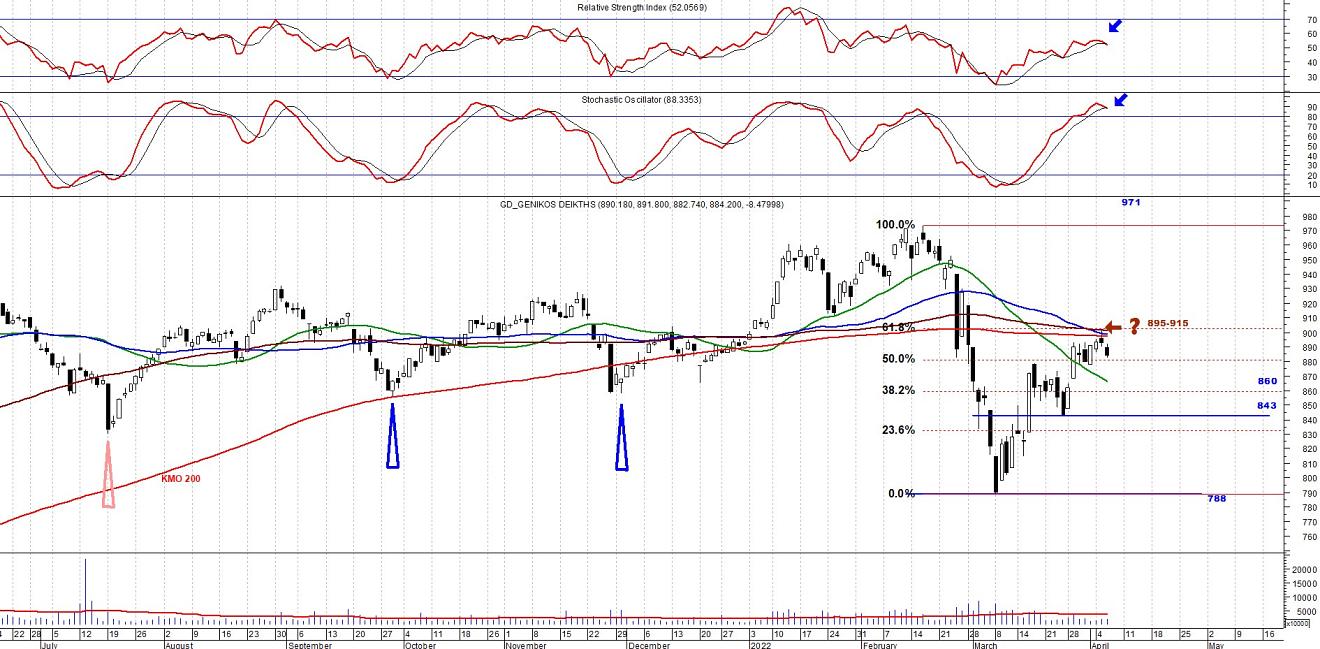Select the 788 low price label
The image size is (1320, 649).
[1216, 498]
